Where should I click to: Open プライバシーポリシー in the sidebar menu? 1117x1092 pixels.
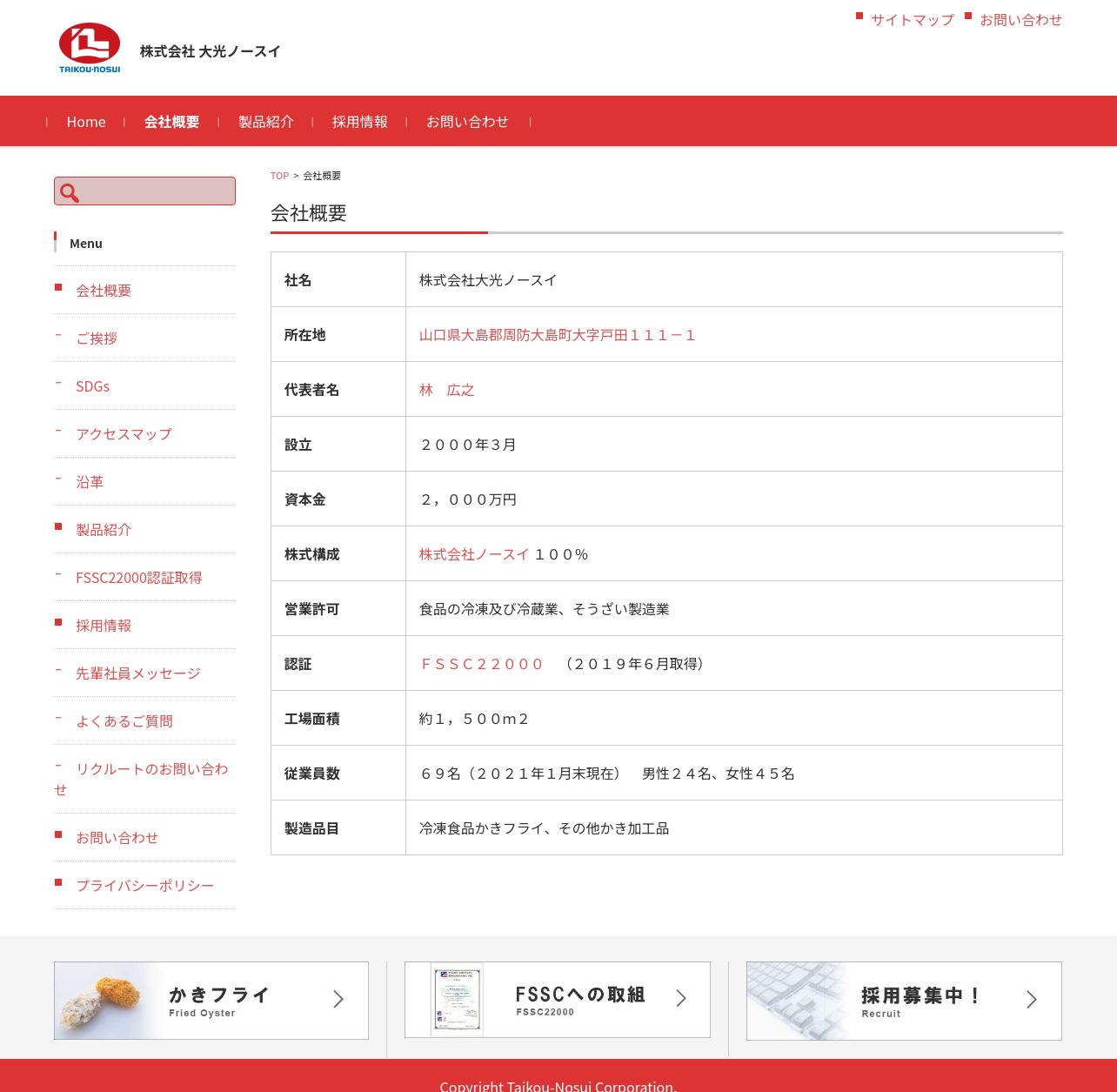[145, 886]
